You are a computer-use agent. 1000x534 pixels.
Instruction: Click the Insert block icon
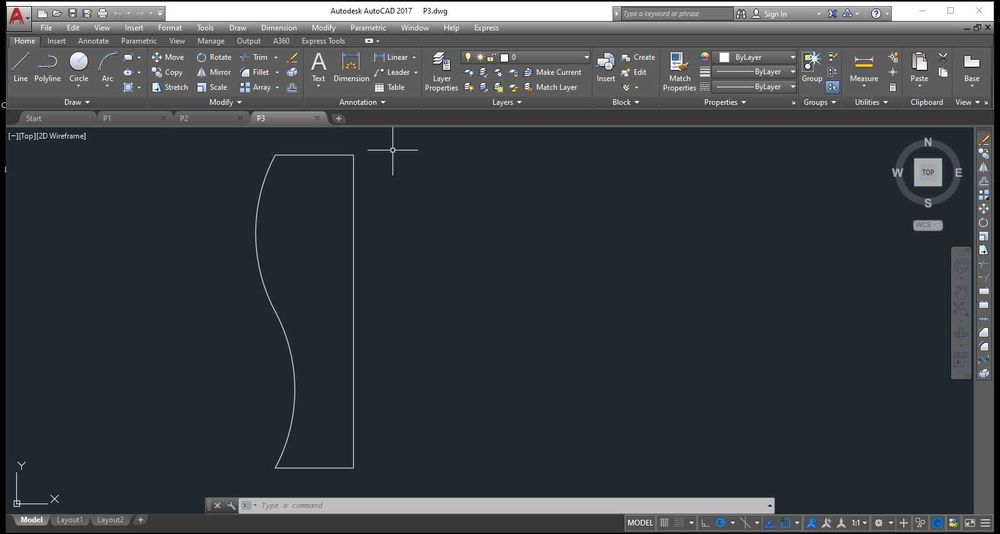(605, 68)
